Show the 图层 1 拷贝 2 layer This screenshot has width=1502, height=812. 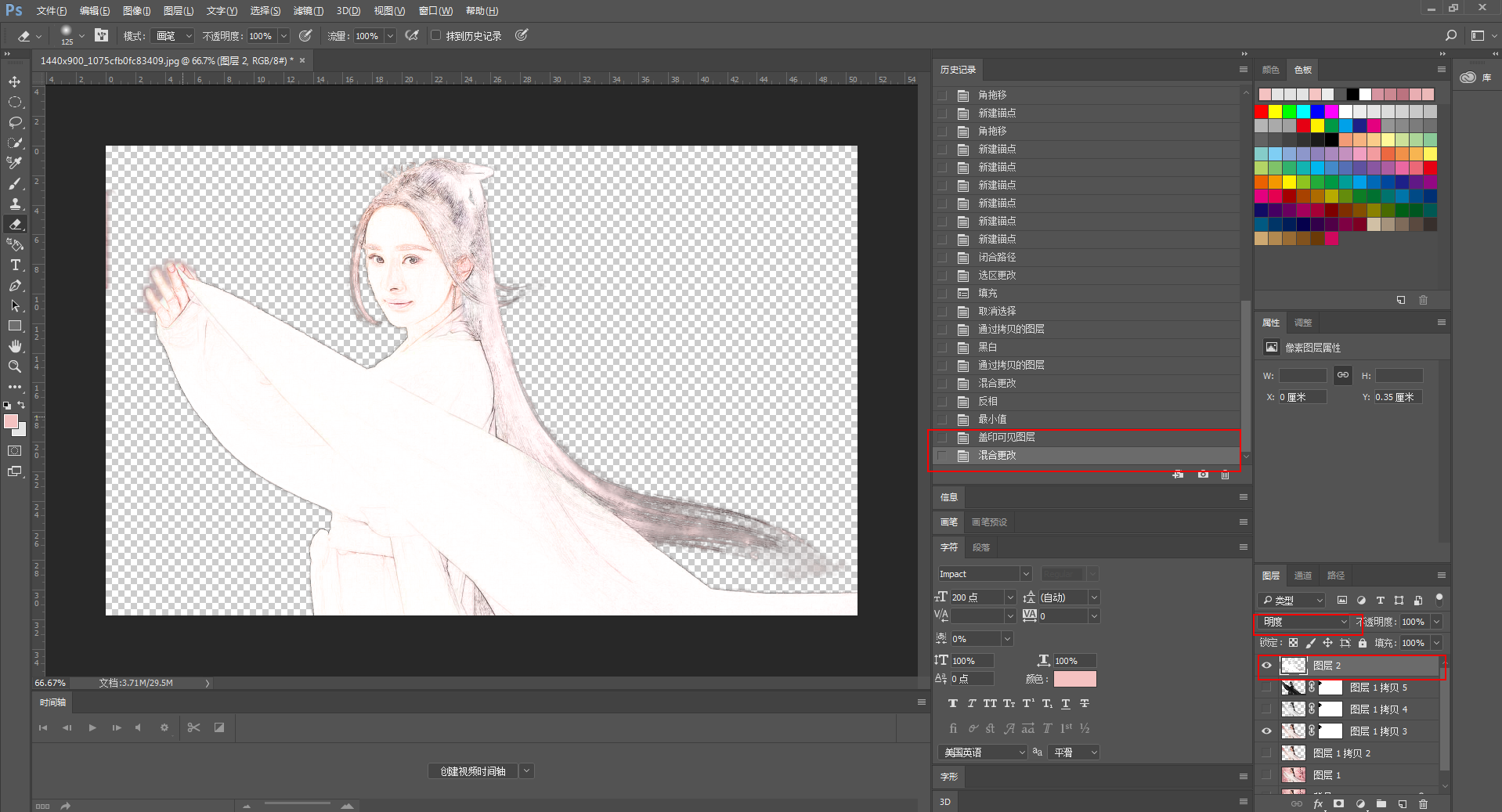click(1266, 753)
